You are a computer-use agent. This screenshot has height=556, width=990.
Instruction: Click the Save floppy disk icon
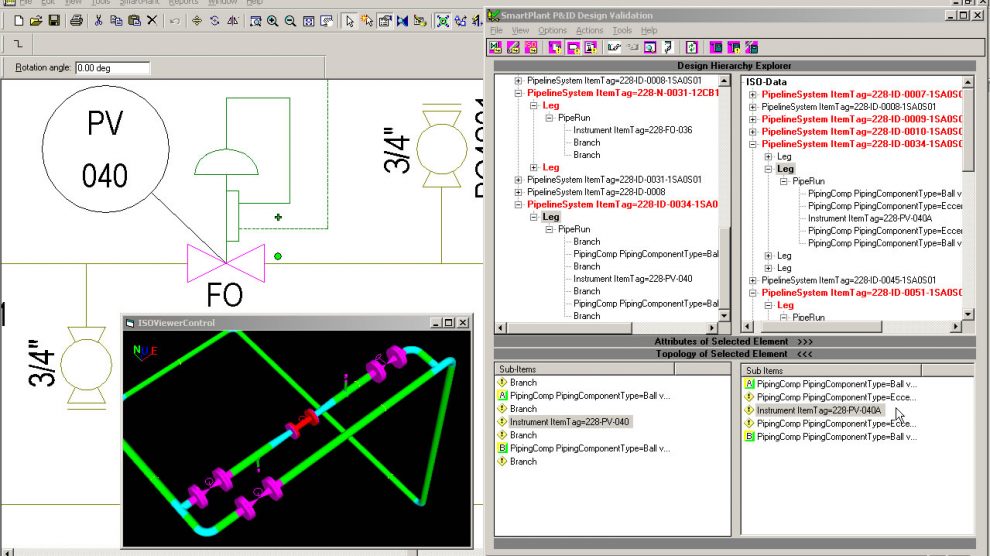[54, 21]
